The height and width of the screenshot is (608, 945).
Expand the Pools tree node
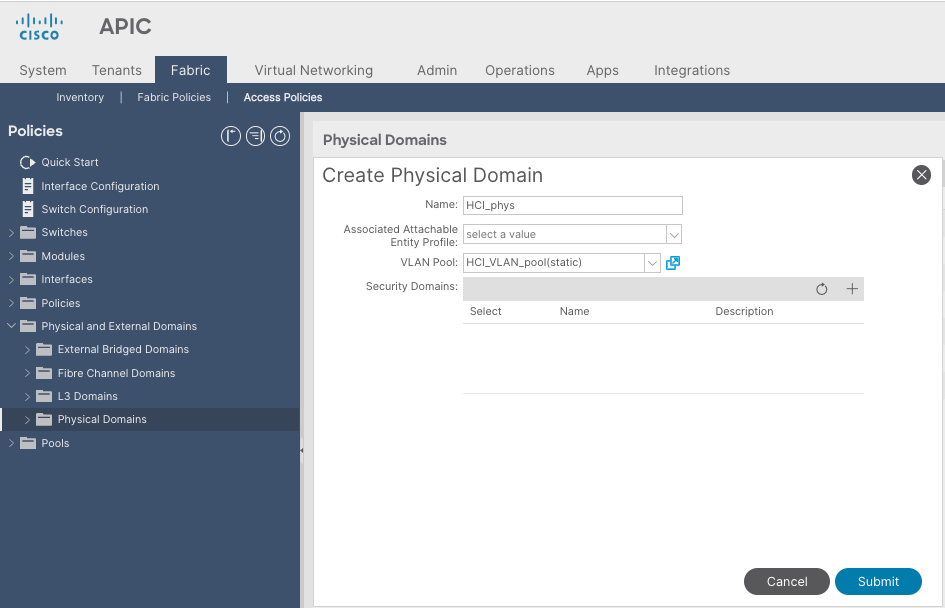(x=11, y=443)
